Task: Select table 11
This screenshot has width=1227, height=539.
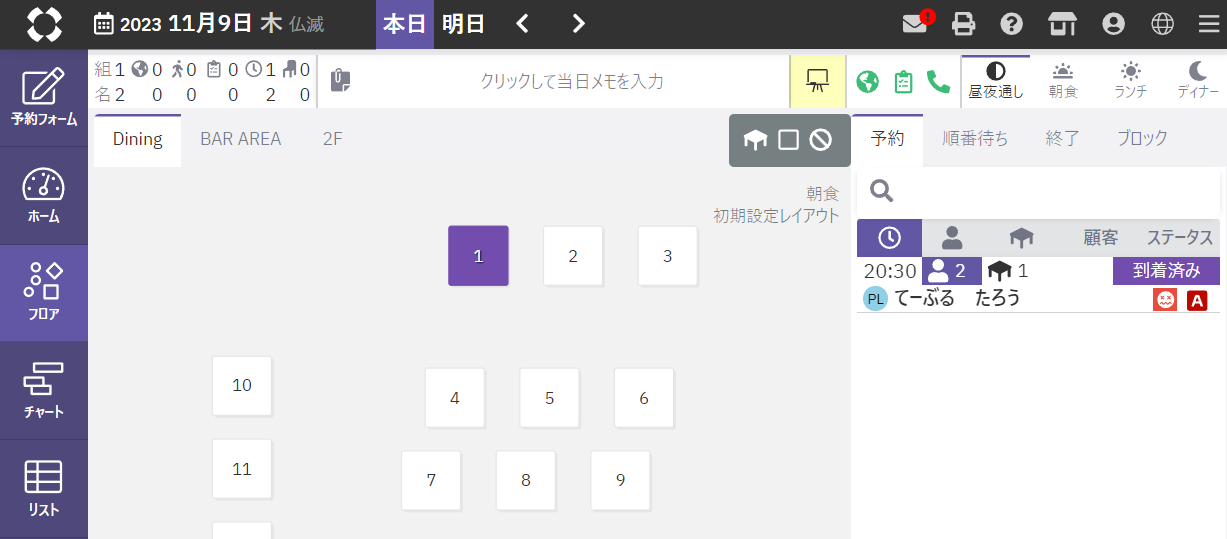Action: [x=242, y=469]
